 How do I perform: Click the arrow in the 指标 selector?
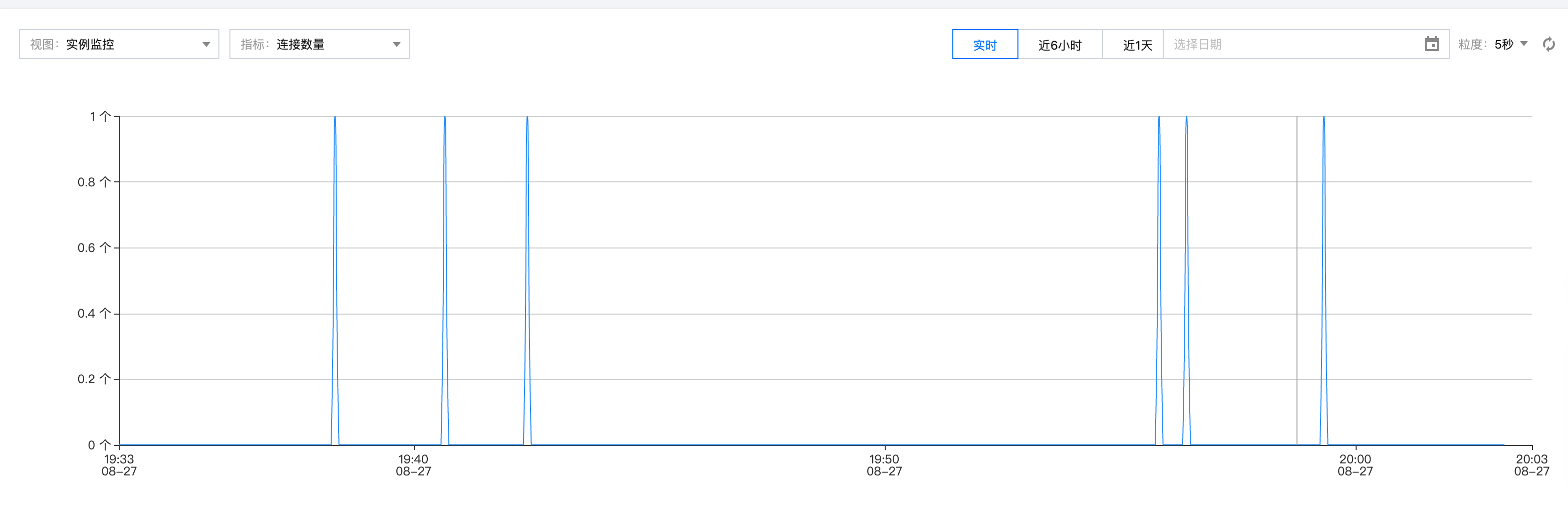396,45
